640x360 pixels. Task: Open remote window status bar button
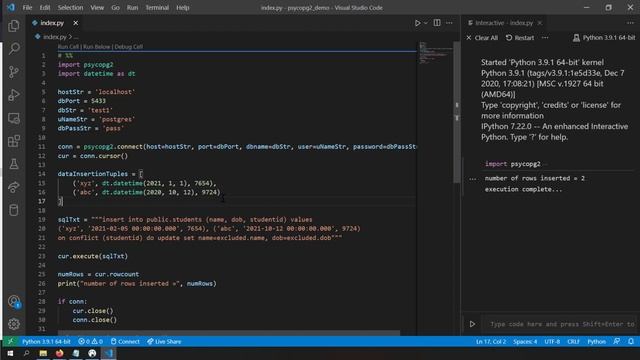(x=10, y=341)
